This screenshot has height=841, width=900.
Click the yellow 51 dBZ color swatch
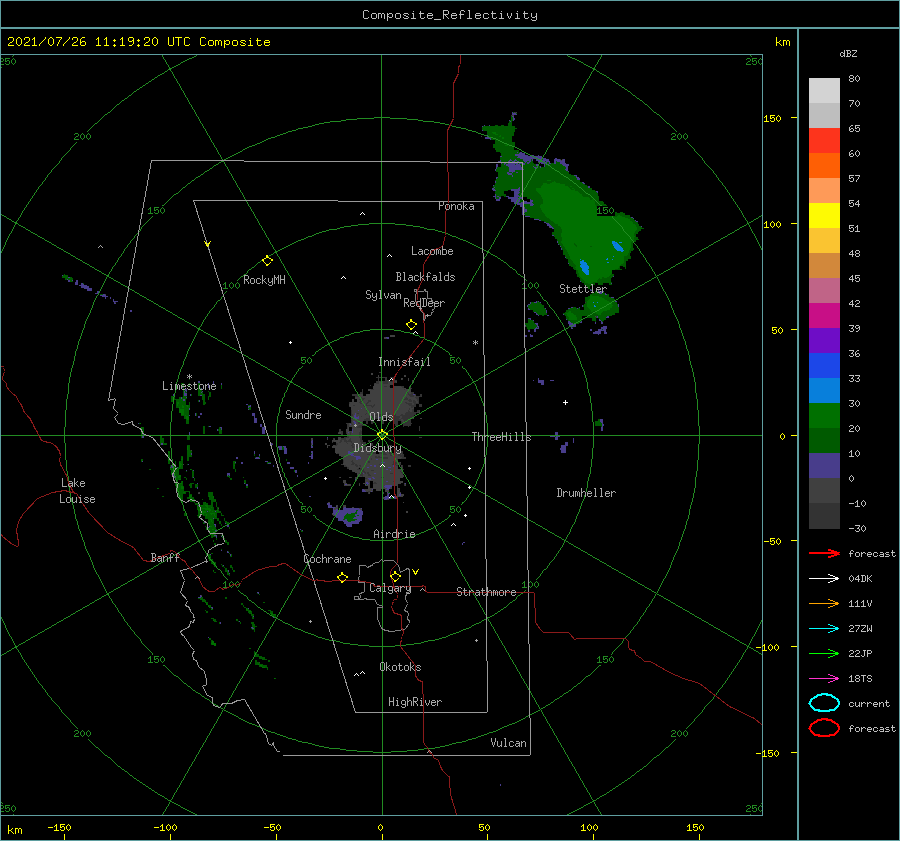[x=824, y=216]
